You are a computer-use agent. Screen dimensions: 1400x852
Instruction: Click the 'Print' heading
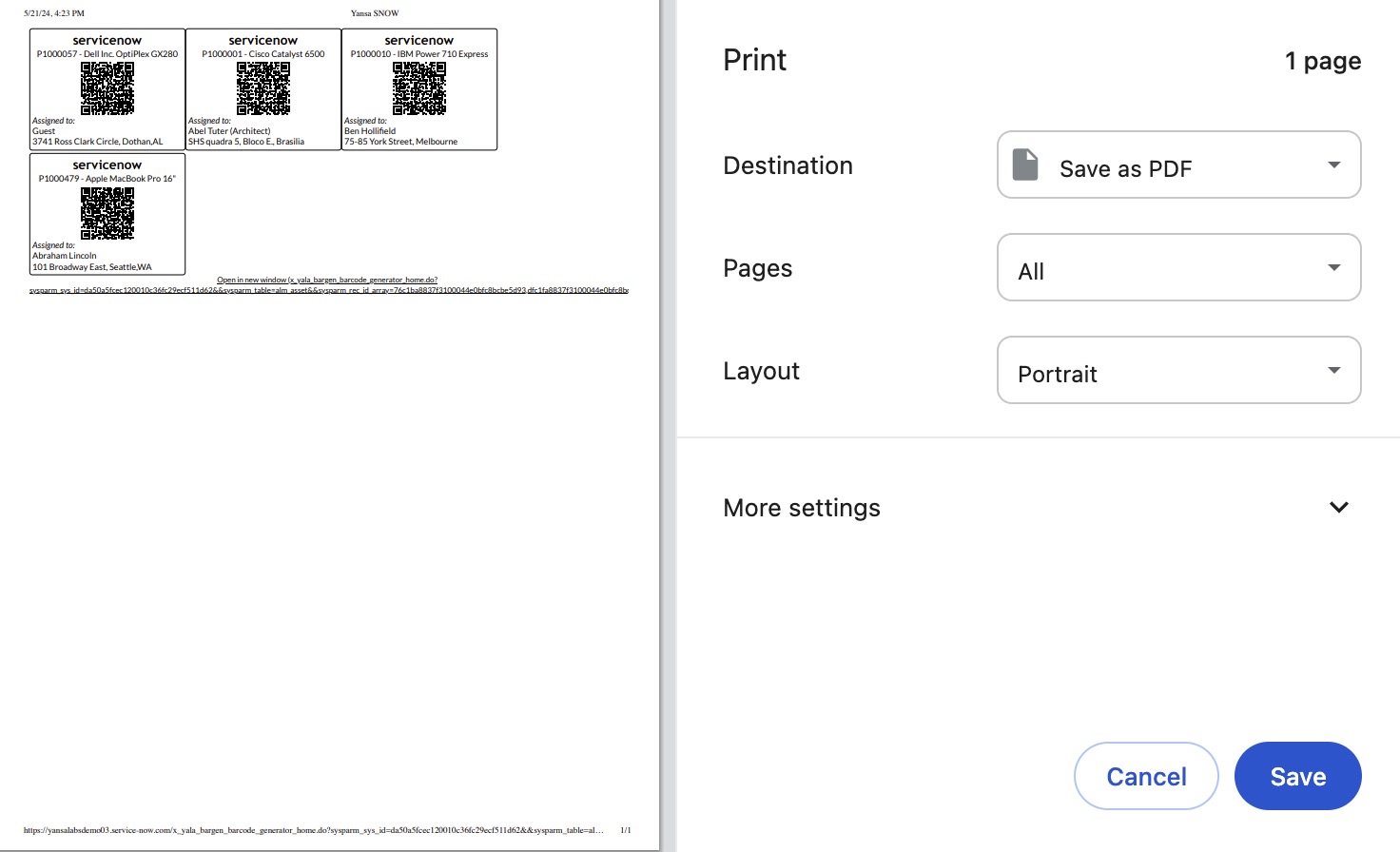[x=755, y=60]
